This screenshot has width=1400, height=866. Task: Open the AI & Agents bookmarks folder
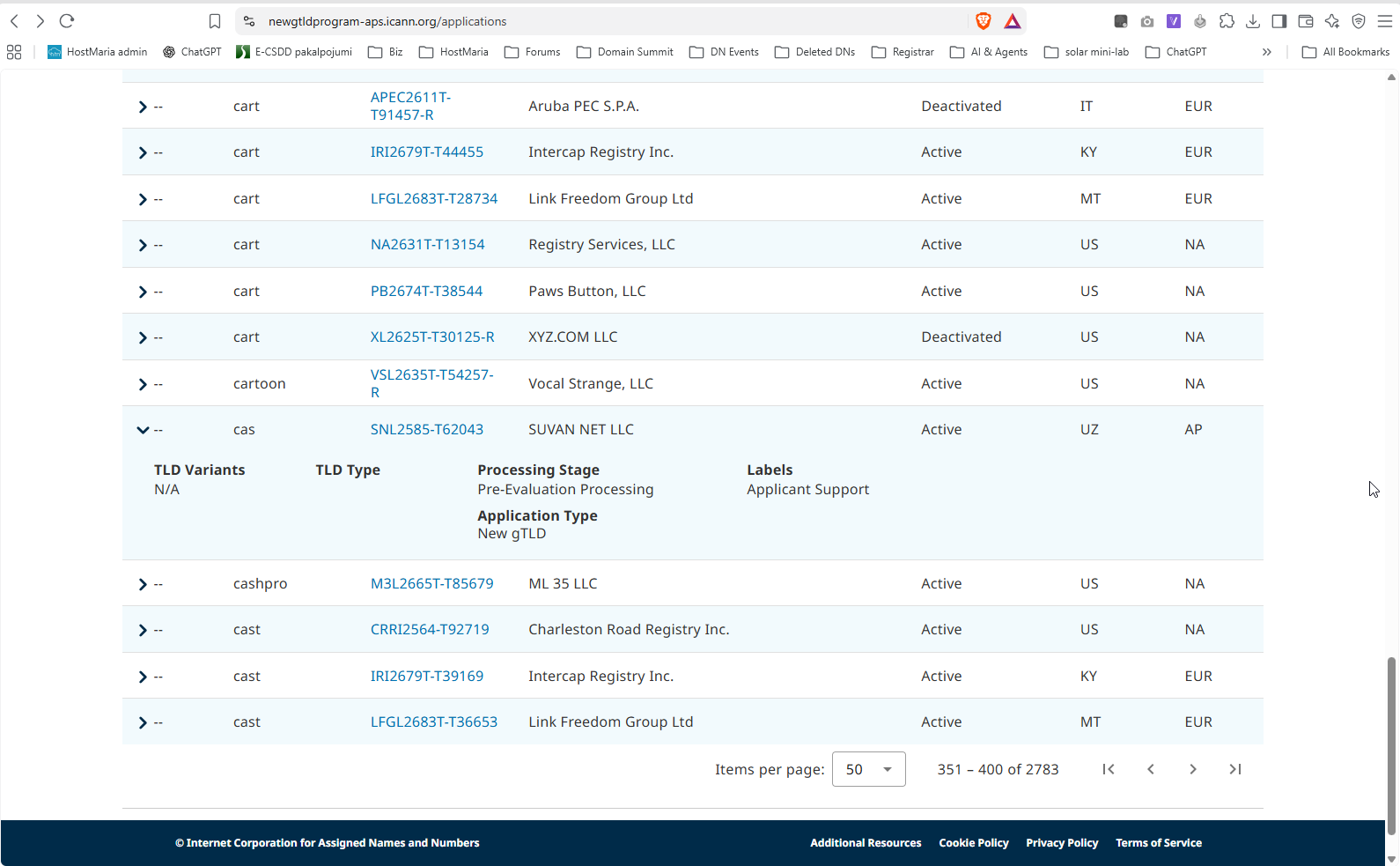tap(989, 52)
